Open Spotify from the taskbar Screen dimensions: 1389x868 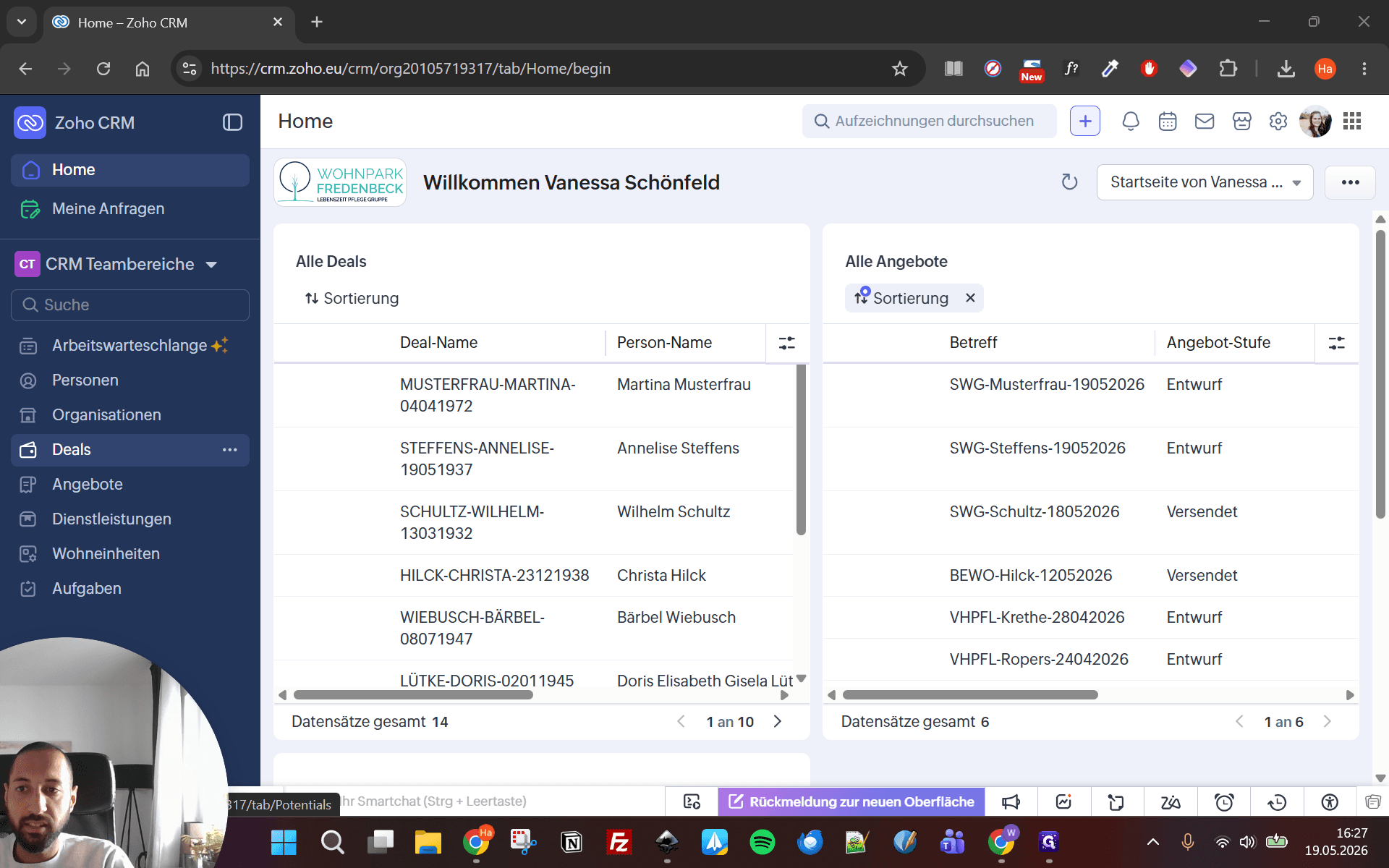763,842
